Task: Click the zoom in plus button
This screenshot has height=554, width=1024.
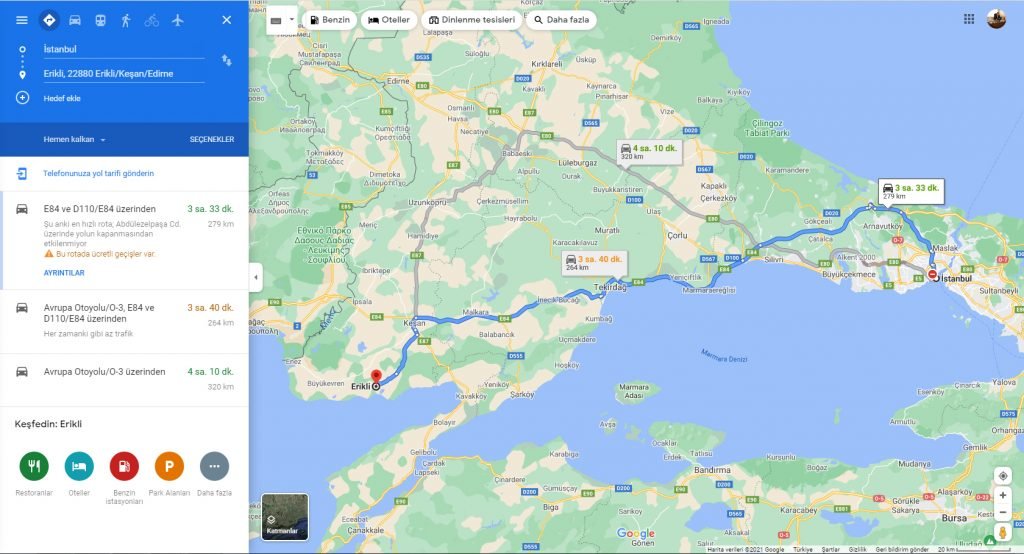Action: (1003, 495)
